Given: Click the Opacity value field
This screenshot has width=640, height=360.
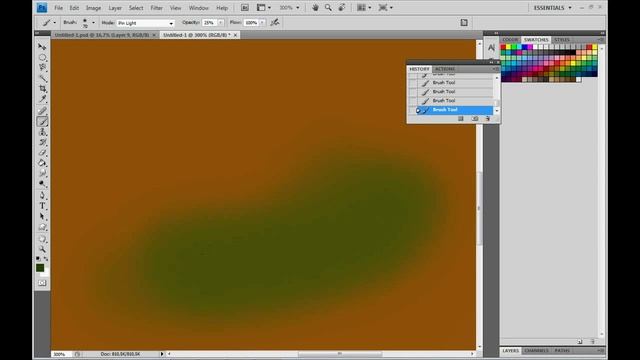Looking at the screenshot, I should [210, 23].
